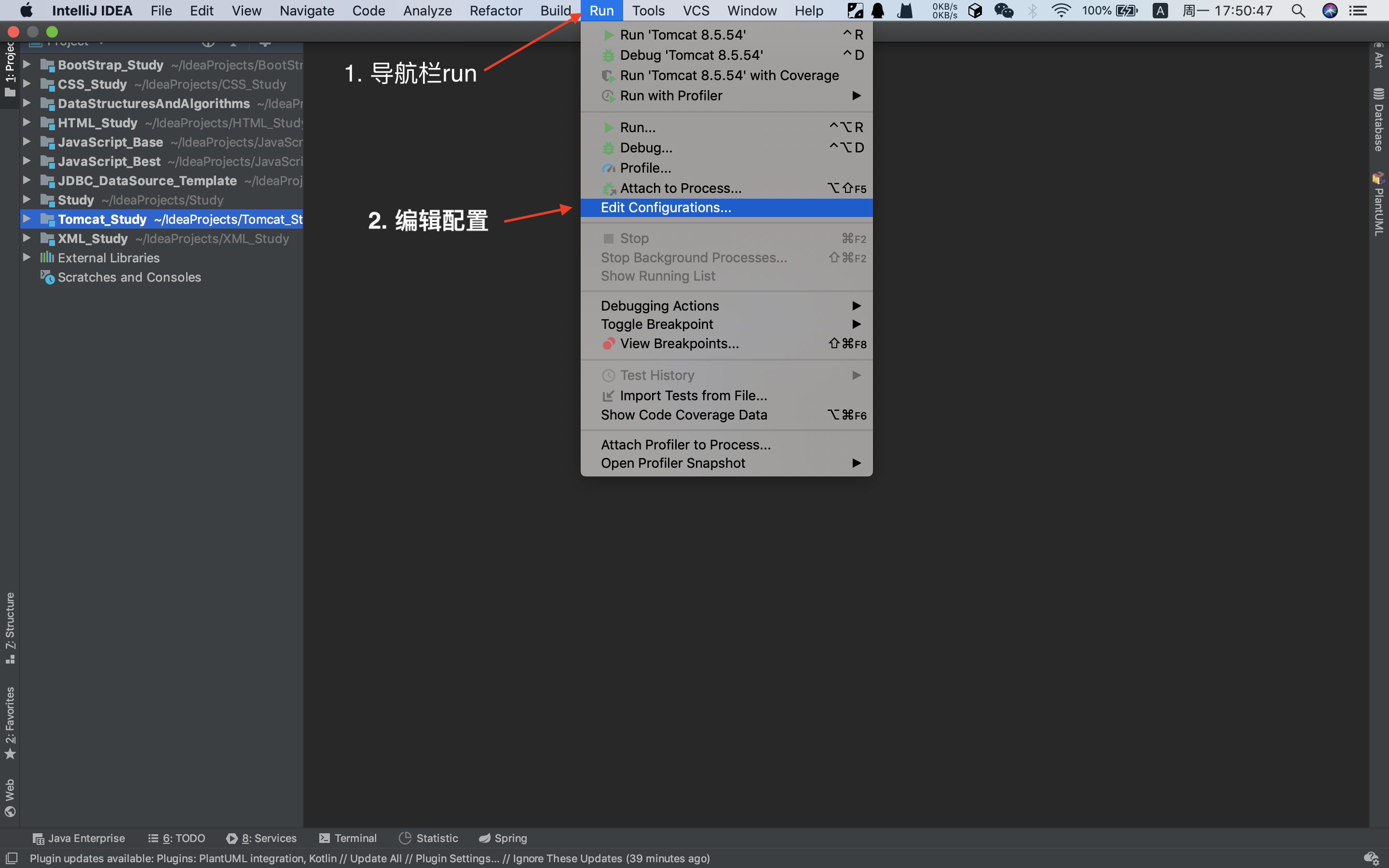Expand the External Libraries node
This screenshot has width=1389, height=868.
pos(27,257)
